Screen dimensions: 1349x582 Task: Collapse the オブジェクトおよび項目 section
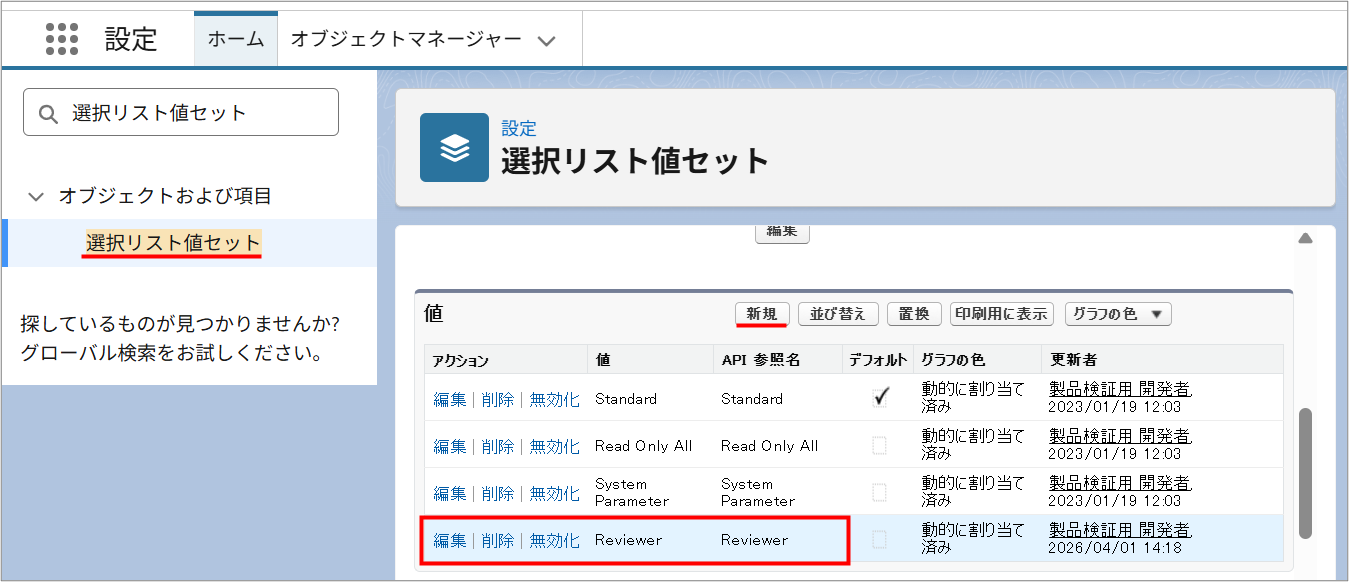[x=36, y=197]
